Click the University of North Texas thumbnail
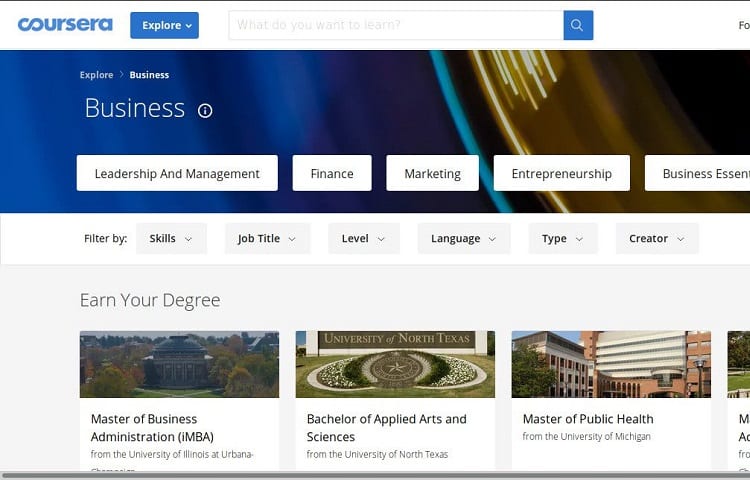Viewport: 750px width, 480px height. (x=395, y=364)
